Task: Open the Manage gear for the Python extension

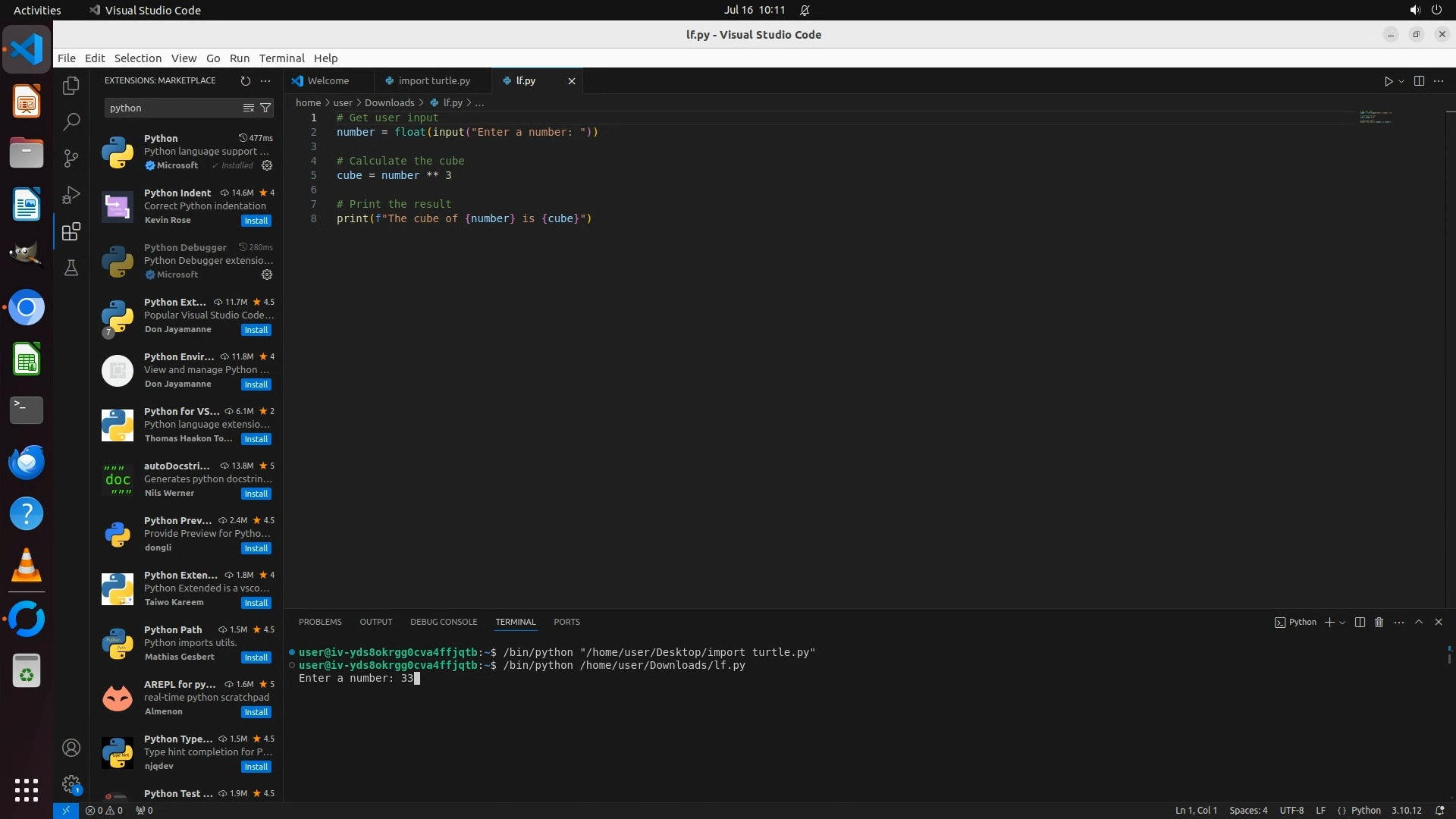Action: pos(267,165)
